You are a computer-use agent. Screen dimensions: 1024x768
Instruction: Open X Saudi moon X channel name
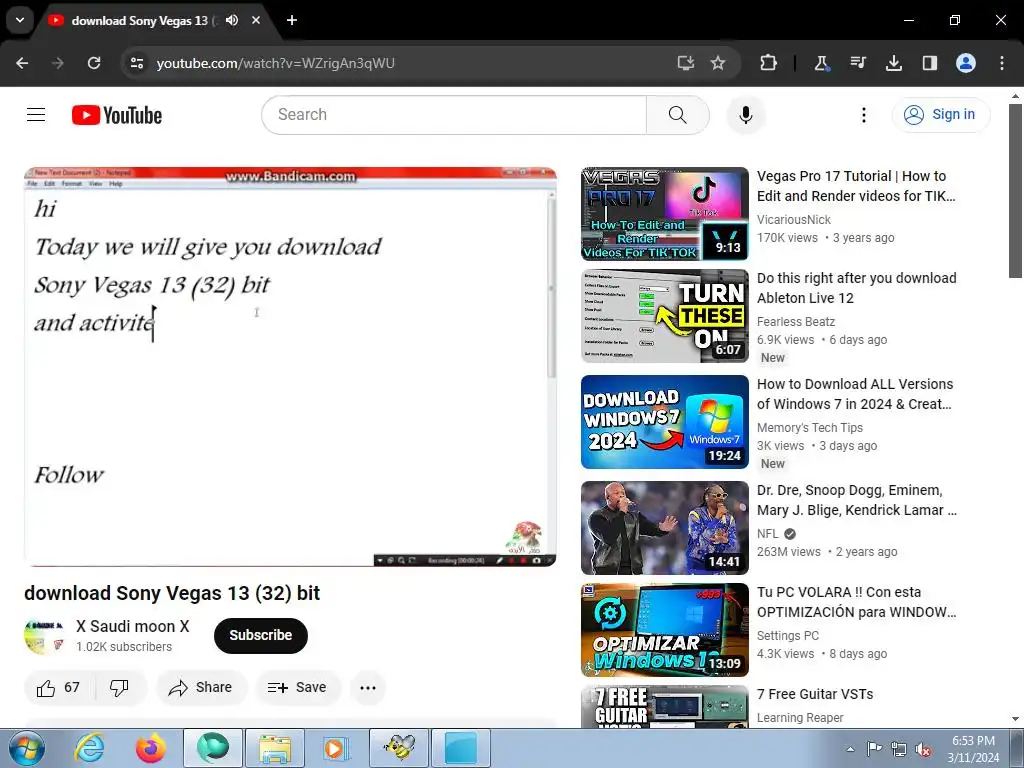(133, 626)
